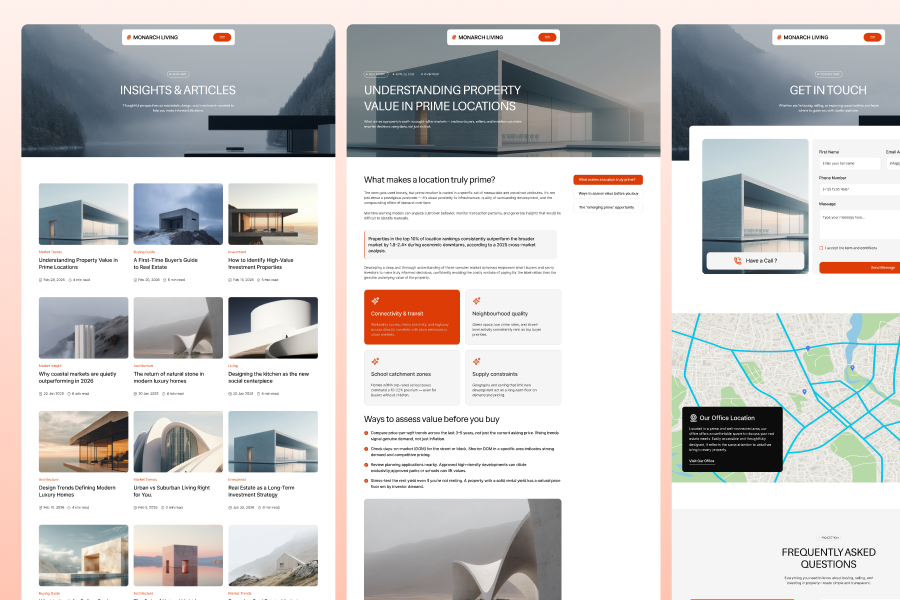Open 'The return of natural stone' article title
Image resolution: width=900 pixels, height=600 pixels.
(x=169, y=377)
